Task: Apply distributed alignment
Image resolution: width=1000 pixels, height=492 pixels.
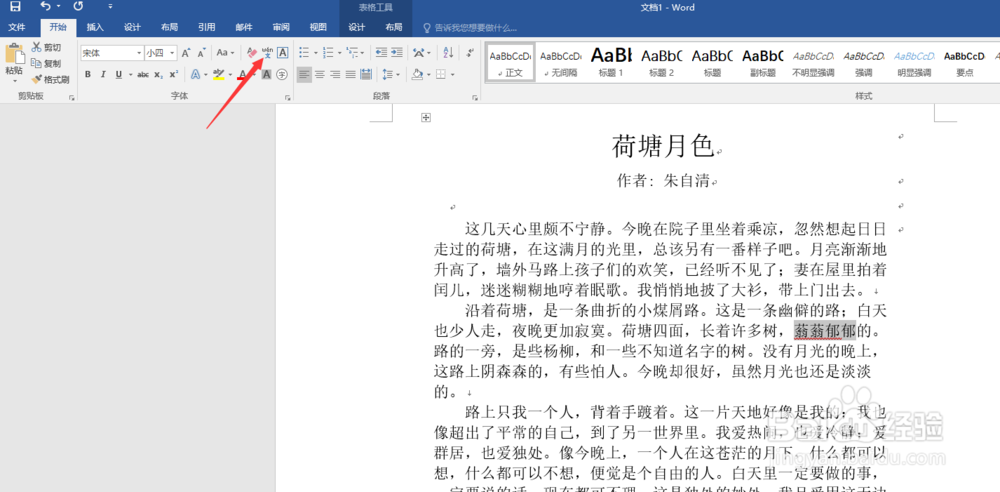Action: pos(365,75)
